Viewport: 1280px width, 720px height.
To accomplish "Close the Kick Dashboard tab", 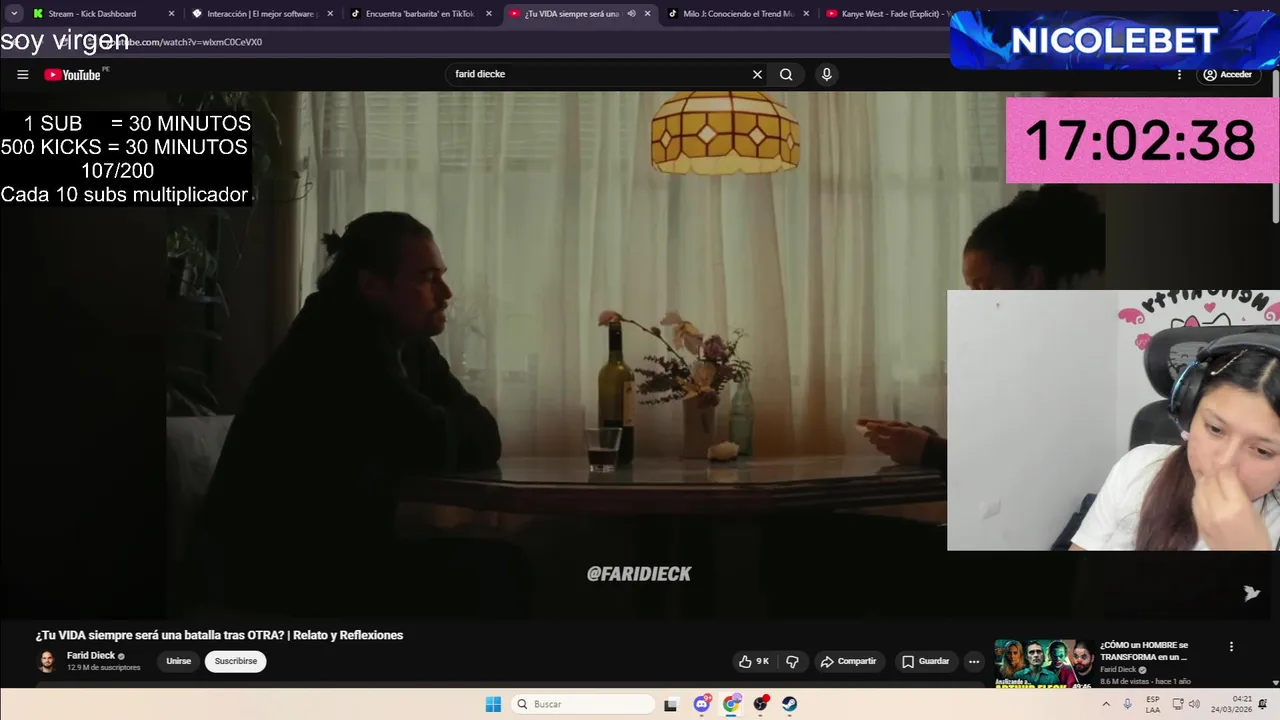I will 171,14.
